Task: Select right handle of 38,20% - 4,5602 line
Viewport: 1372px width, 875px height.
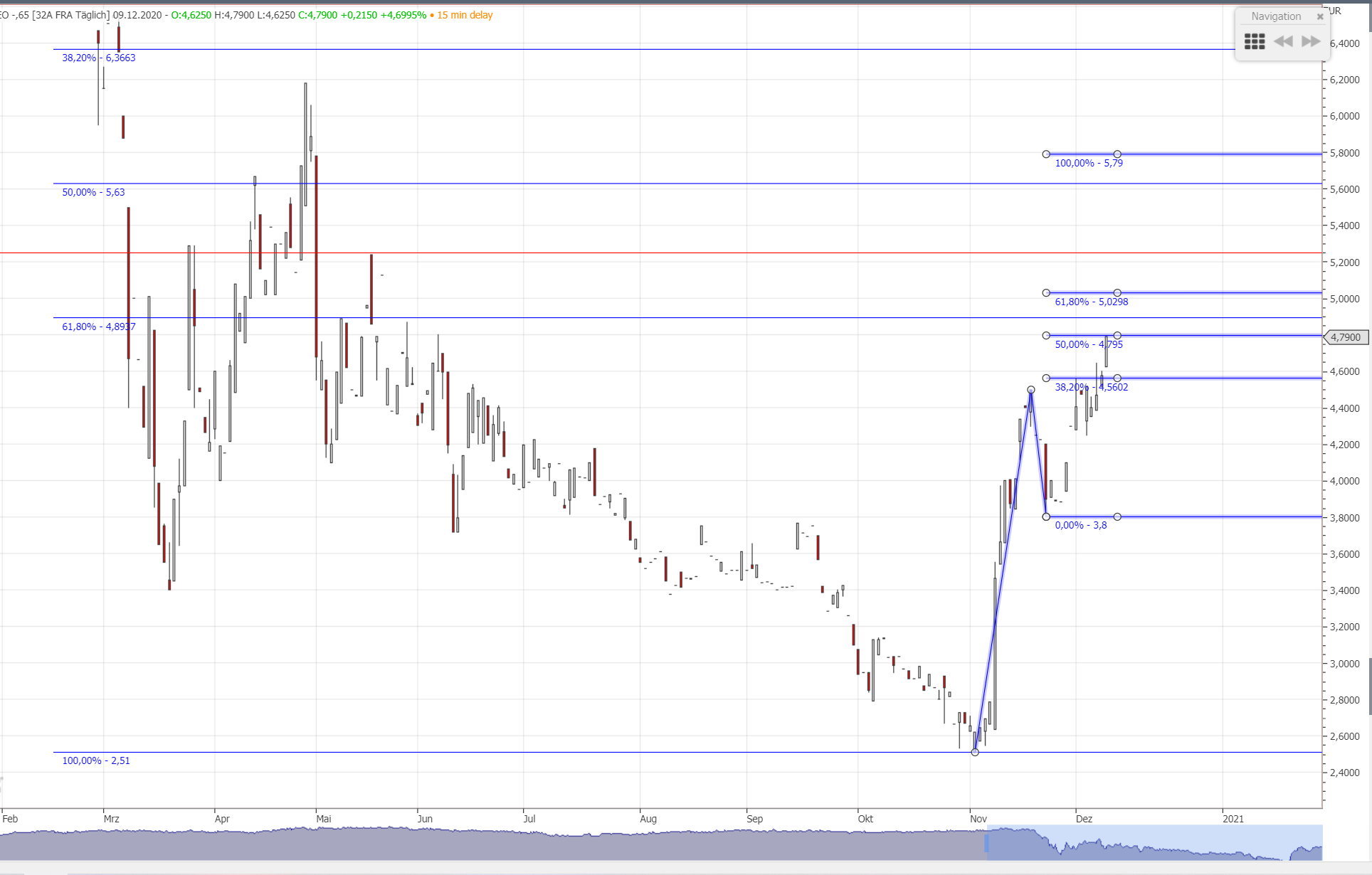Action: pos(1117,378)
